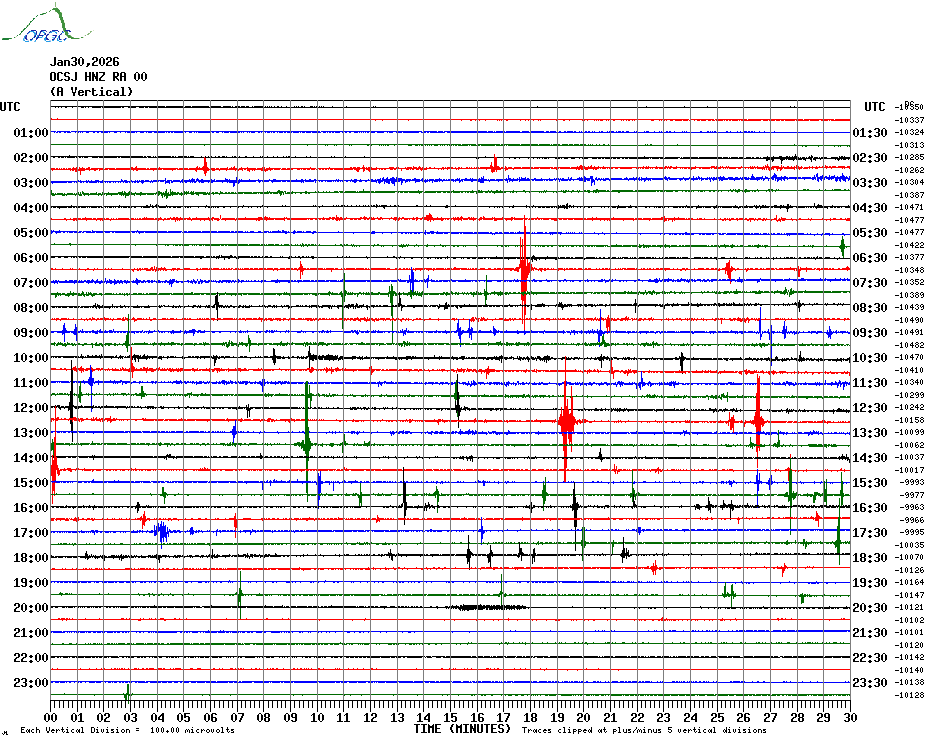Click the 08:30 half-hour label
This screenshot has height=744, width=930.
point(870,307)
